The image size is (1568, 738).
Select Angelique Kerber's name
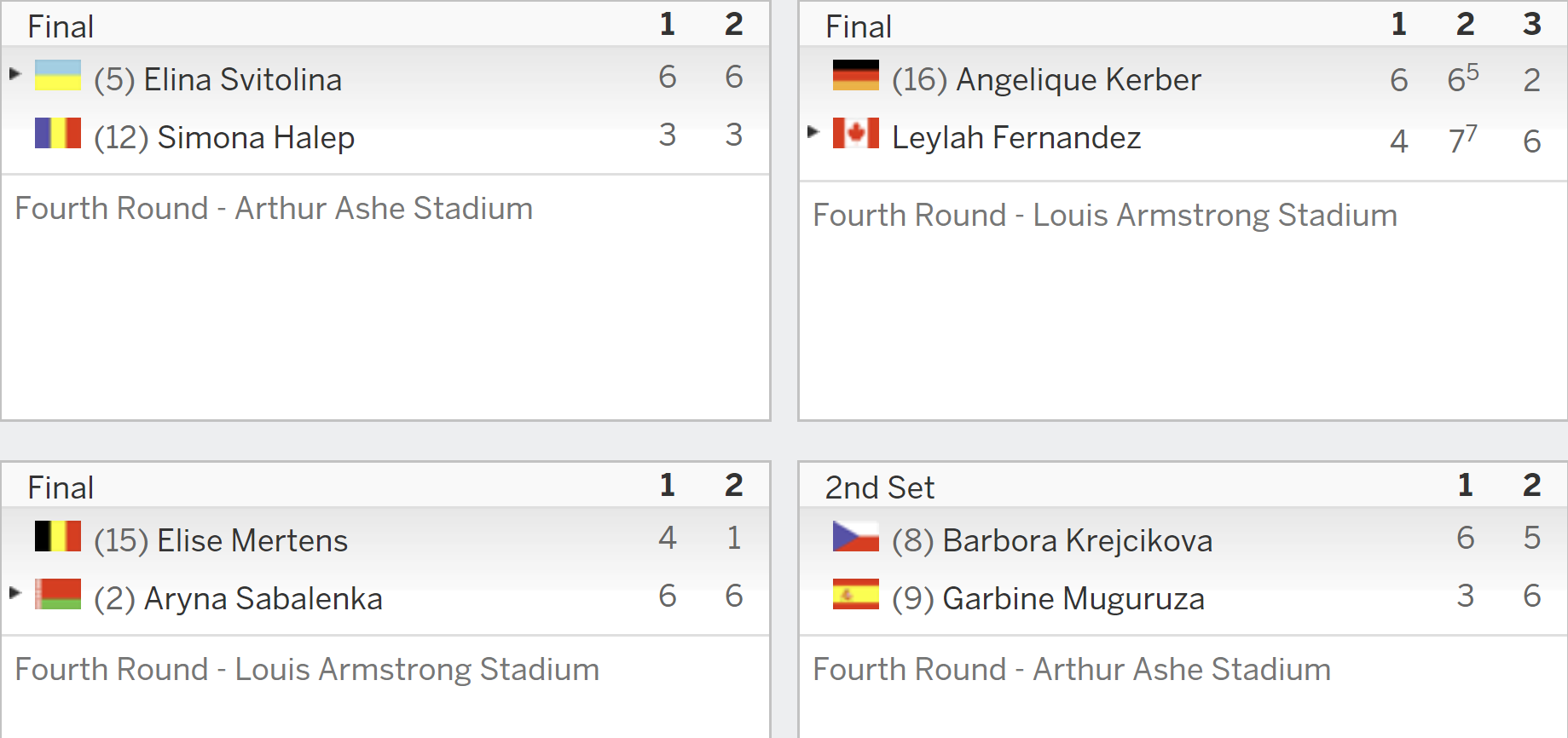click(1079, 79)
